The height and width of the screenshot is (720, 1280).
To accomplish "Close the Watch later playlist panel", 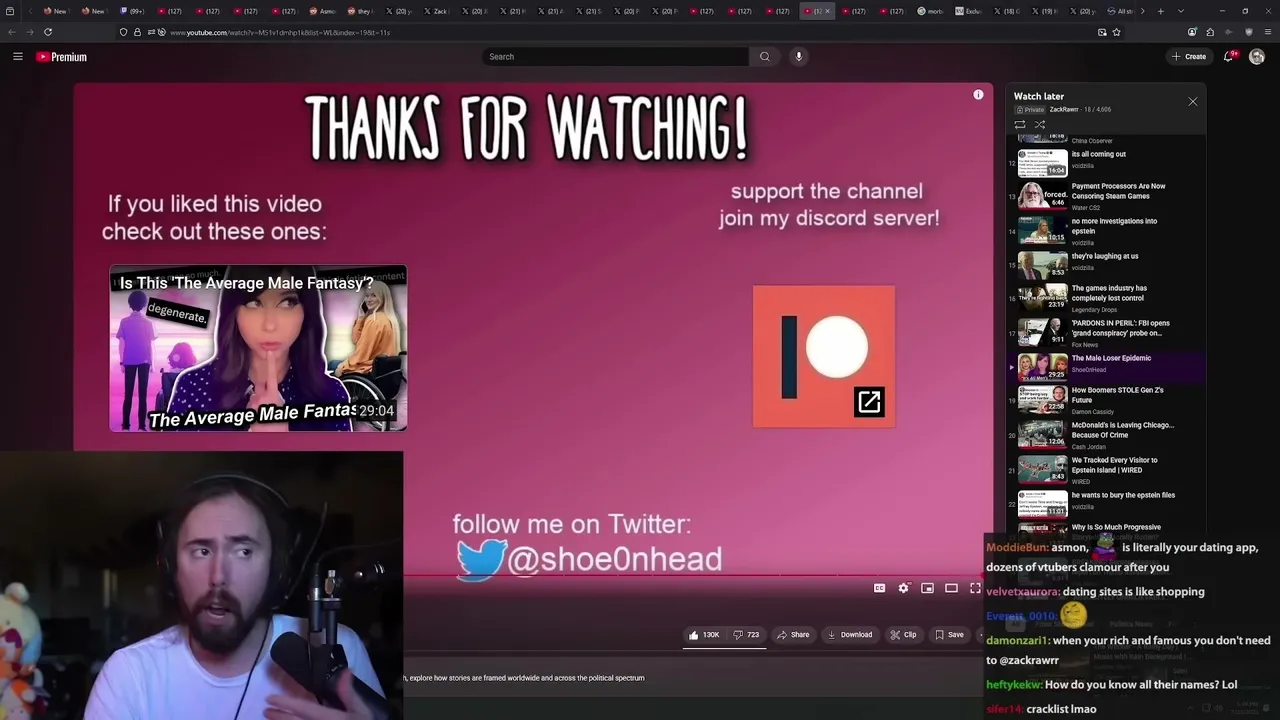I will [x=1192, y=102].
